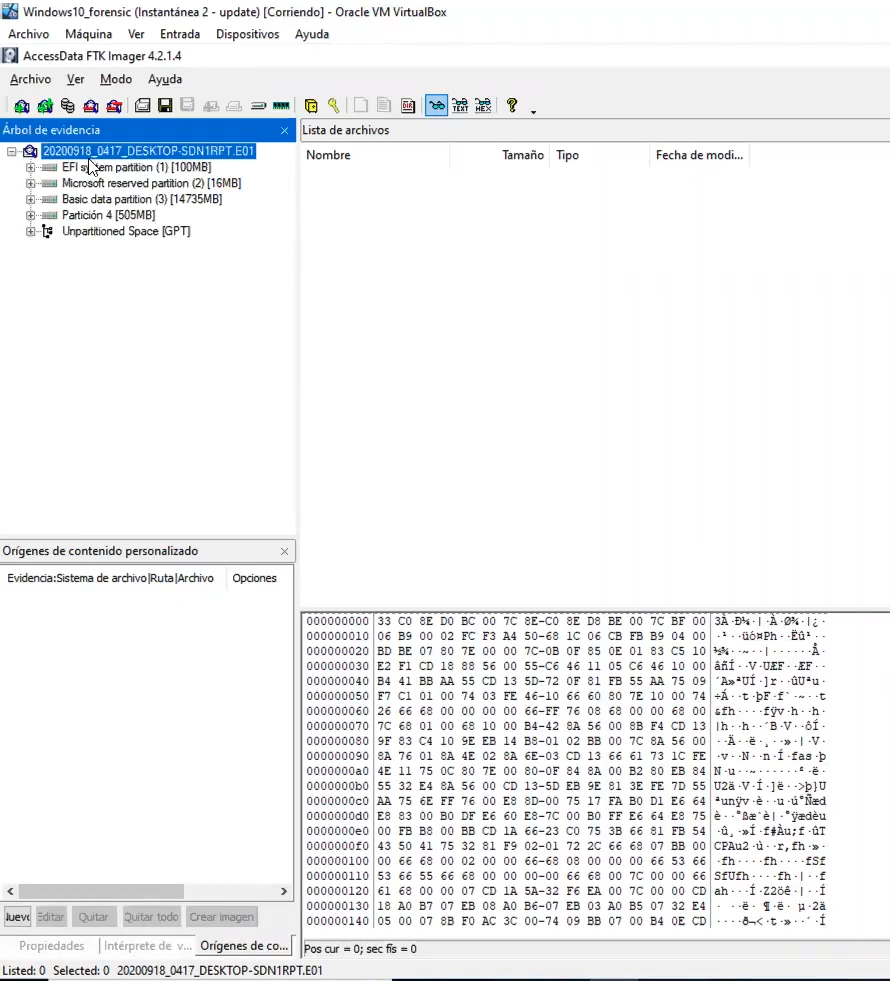Click the Nuevo button in custom content
Image resolution: width=890 pixels, height=981 pixels.
point(18,917)
